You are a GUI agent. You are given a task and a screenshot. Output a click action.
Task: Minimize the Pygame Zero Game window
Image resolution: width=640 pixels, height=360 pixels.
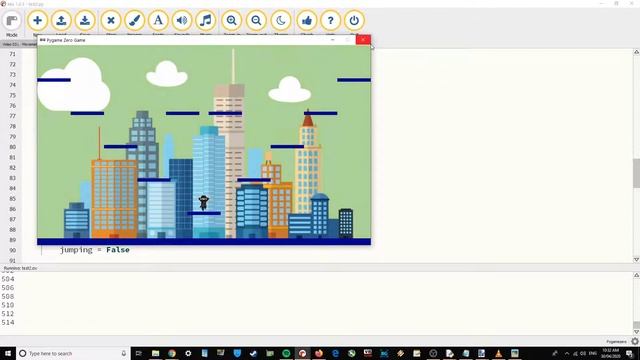pos(333,40)
